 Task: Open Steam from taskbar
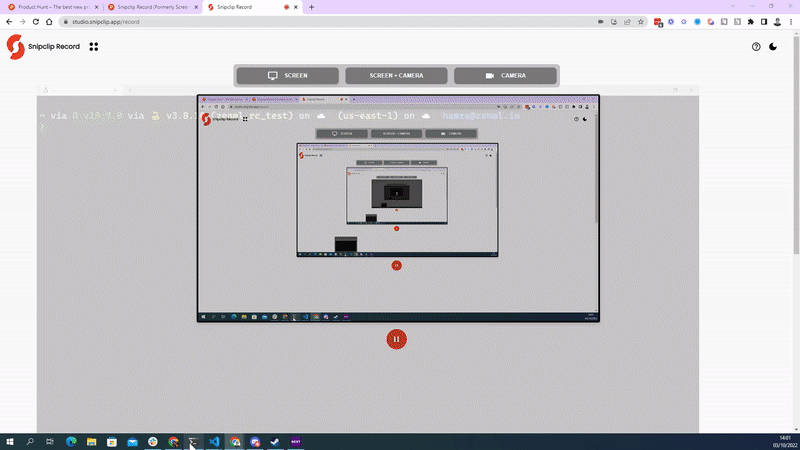click(x=275, y=442)
